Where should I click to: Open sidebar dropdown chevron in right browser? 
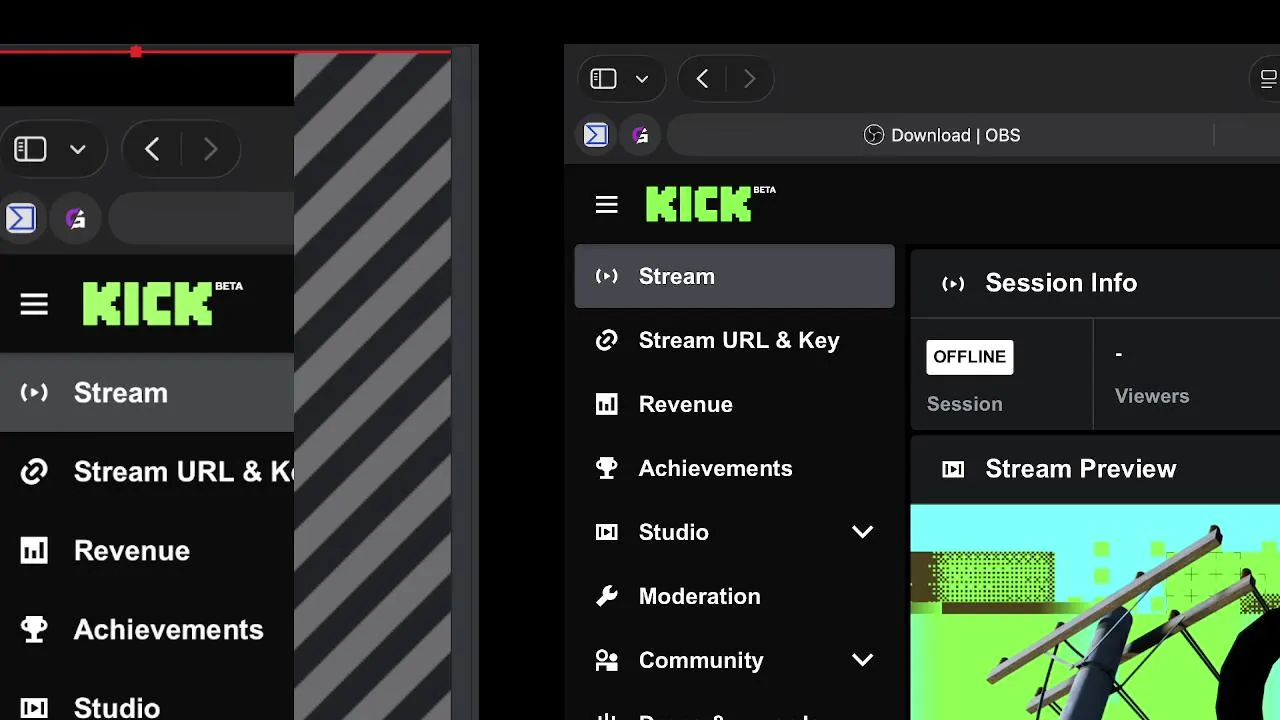pyautogui.click(x=642, y=79)
